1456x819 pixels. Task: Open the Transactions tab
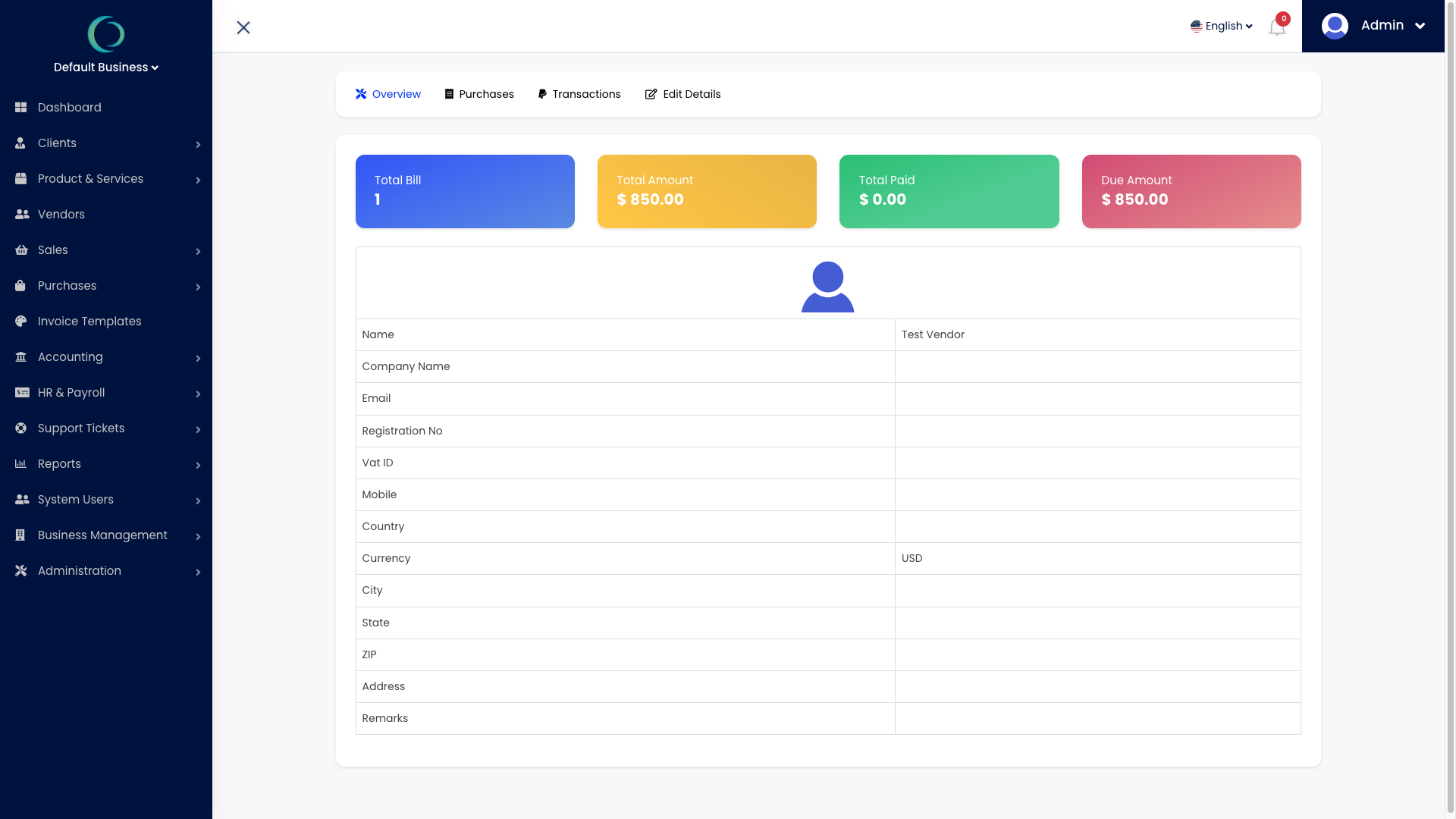tap(587, 94)
